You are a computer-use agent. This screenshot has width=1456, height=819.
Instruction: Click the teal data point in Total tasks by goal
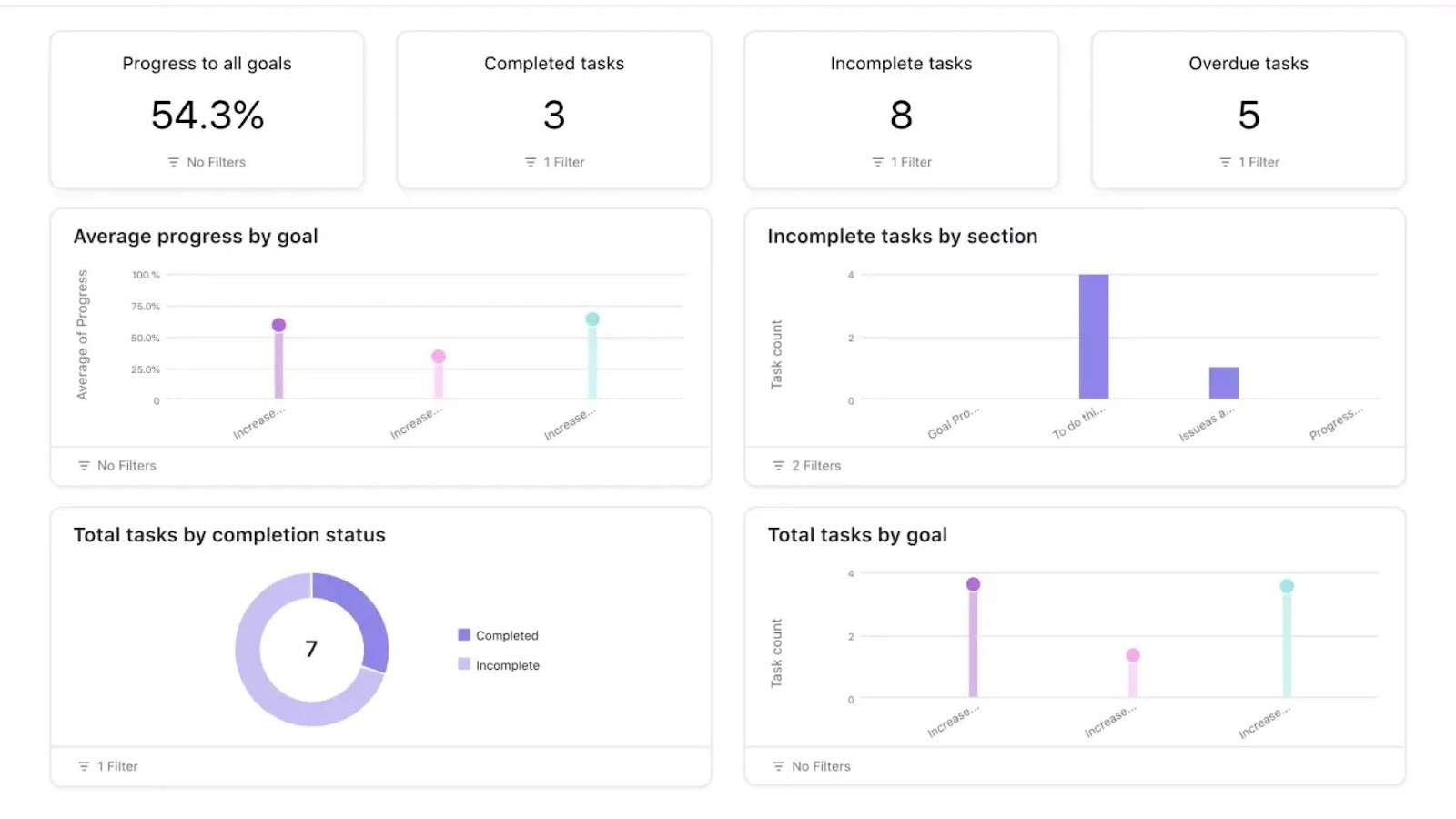pyautogui.click(x=1286, y=584)
